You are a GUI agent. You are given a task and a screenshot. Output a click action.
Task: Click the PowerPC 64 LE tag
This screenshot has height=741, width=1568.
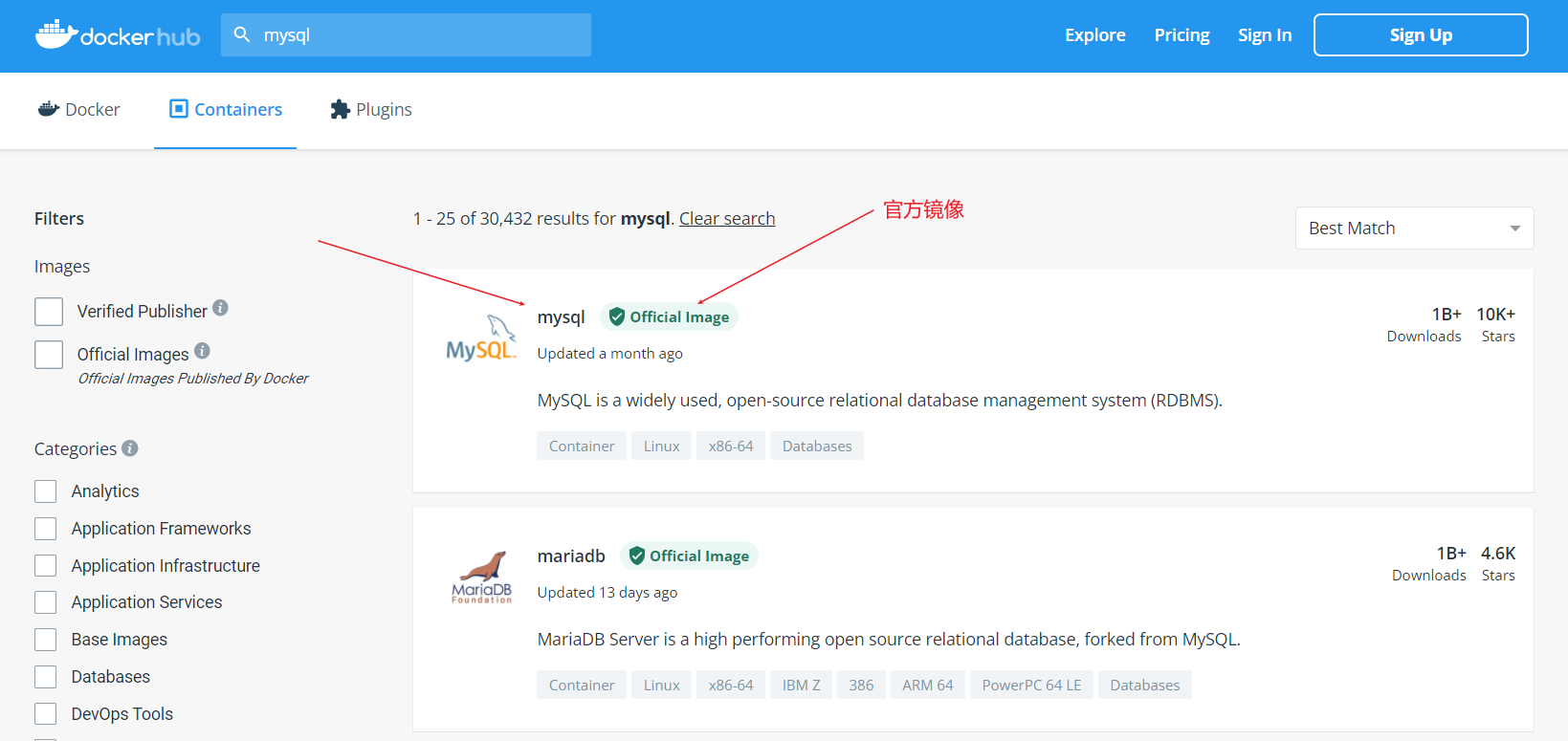click(1031, 685)
